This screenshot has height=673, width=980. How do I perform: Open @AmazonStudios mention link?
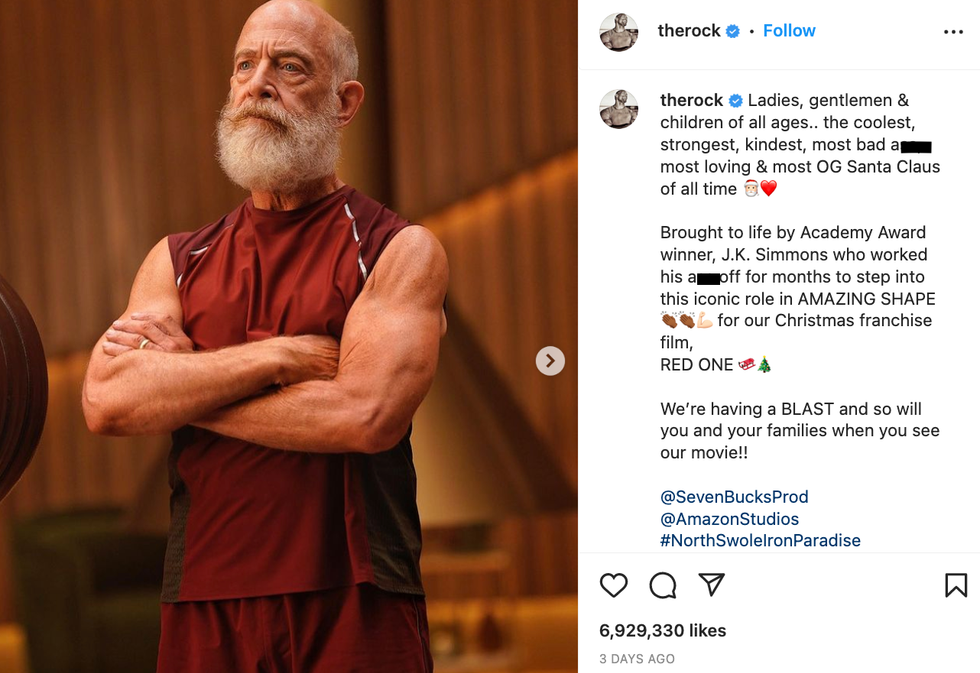[729, 519]
